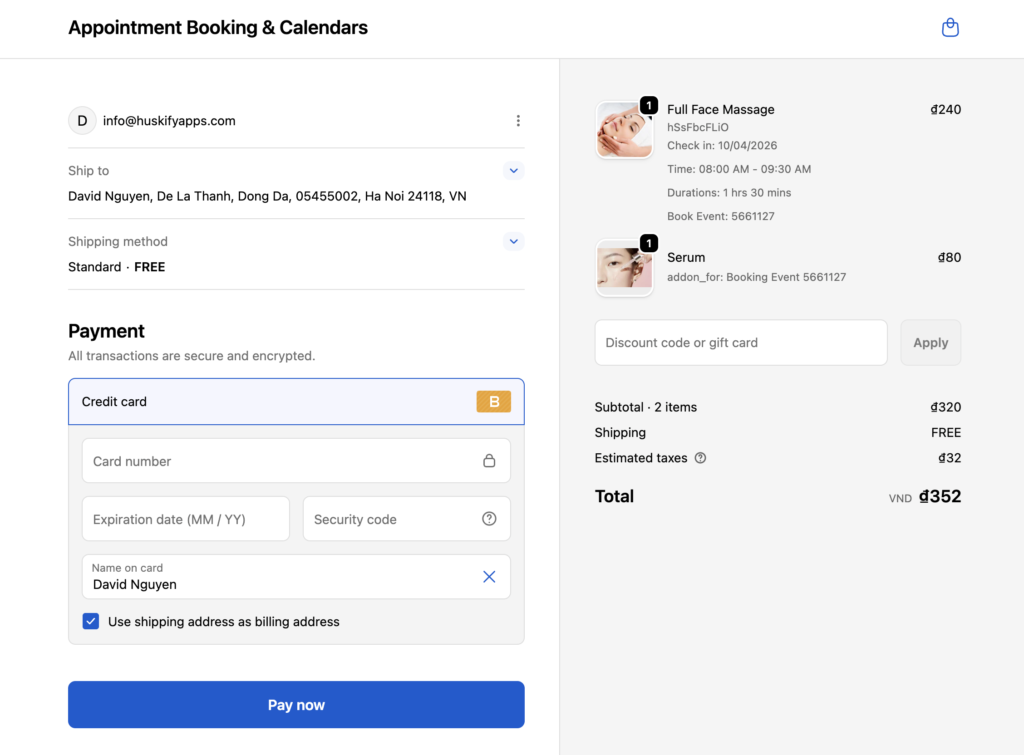Click the lock icon in card number field
This screenshot has height=755, width=1024.
[489, 461]
